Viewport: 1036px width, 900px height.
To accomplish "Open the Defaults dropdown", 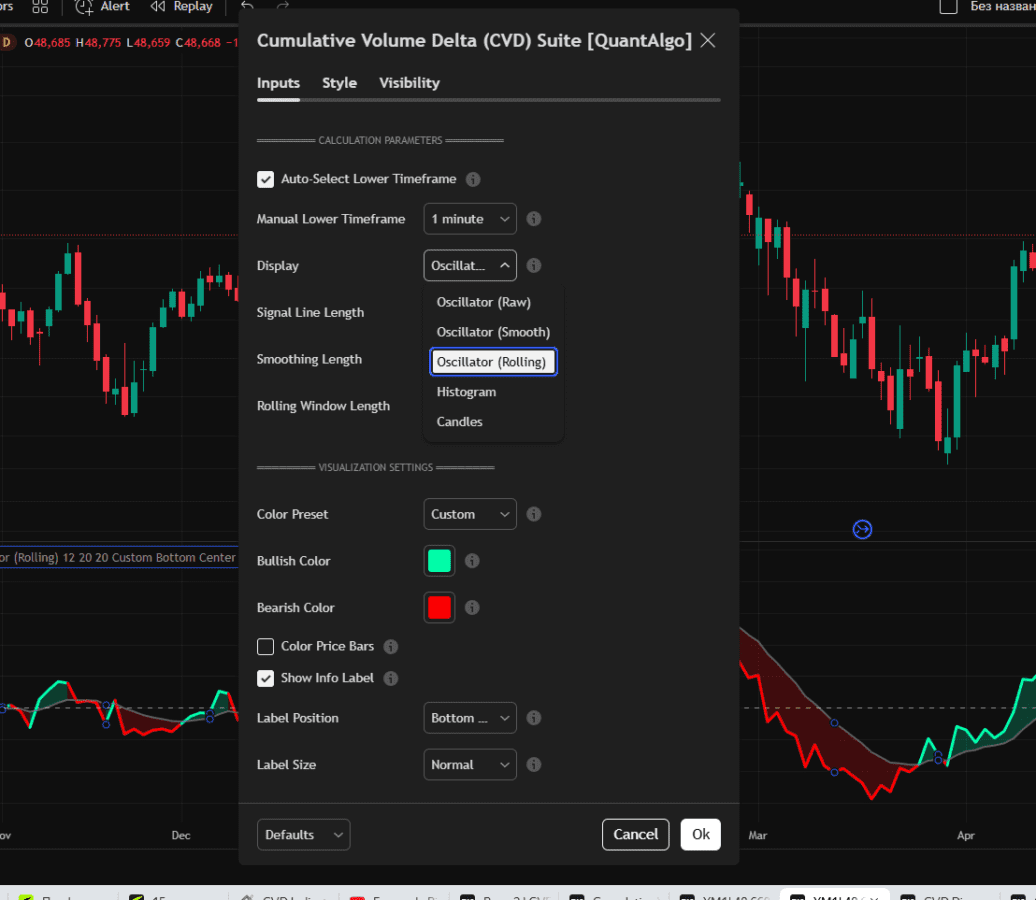I will pyautogui.click(x=303, y=835).
